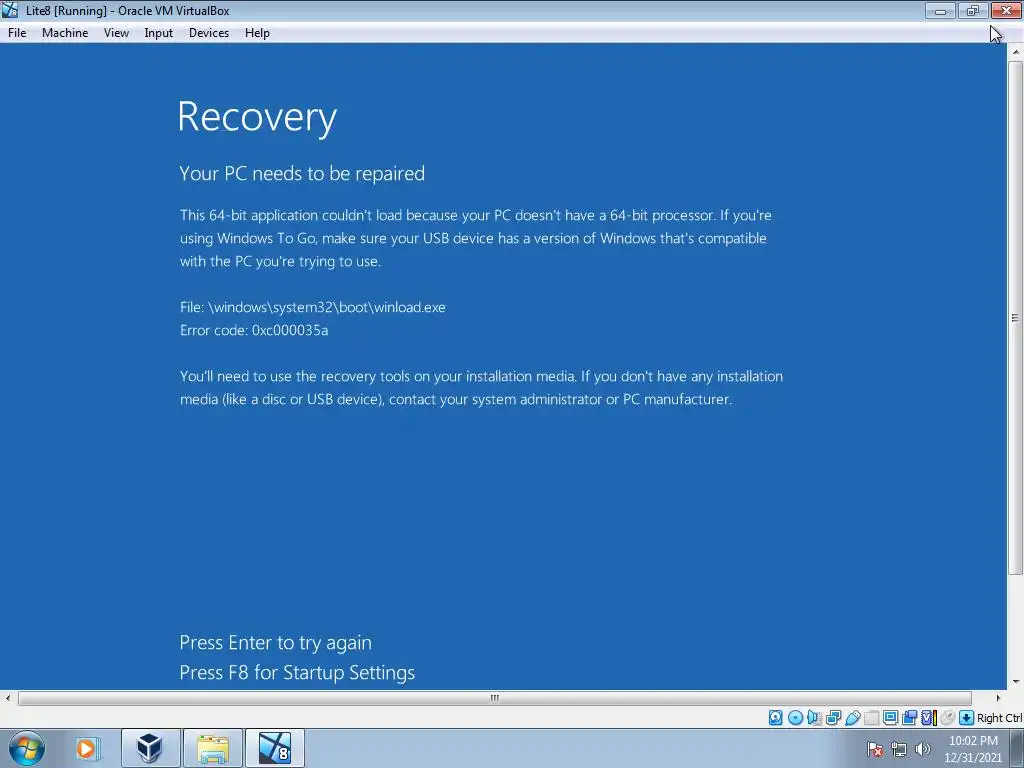The image size is (1024, 768).
Task: Open the Machine menu
Action: [x=65, y=33]
